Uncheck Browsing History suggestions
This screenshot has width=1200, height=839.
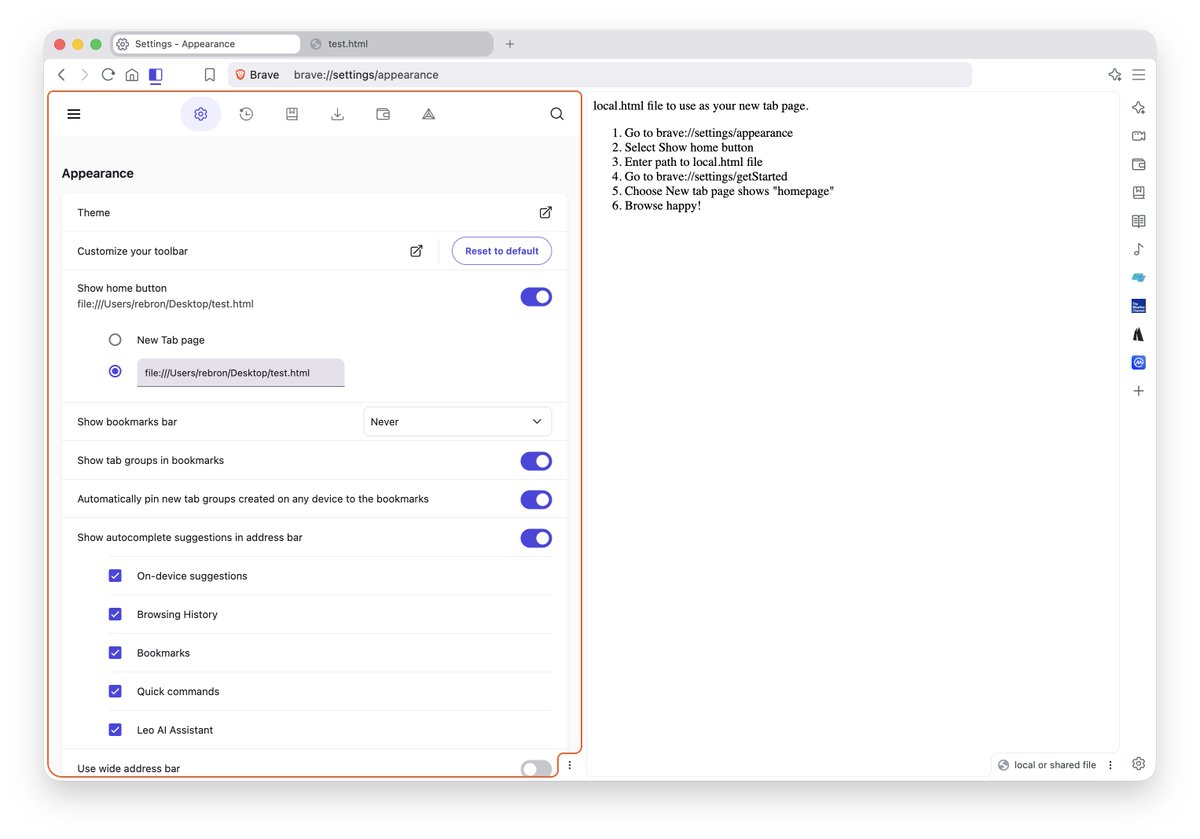point(115,614)
